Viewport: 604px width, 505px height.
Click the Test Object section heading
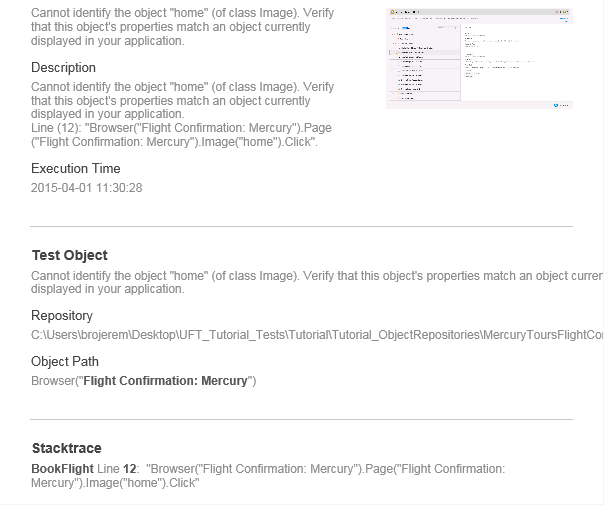pos(70,255)
